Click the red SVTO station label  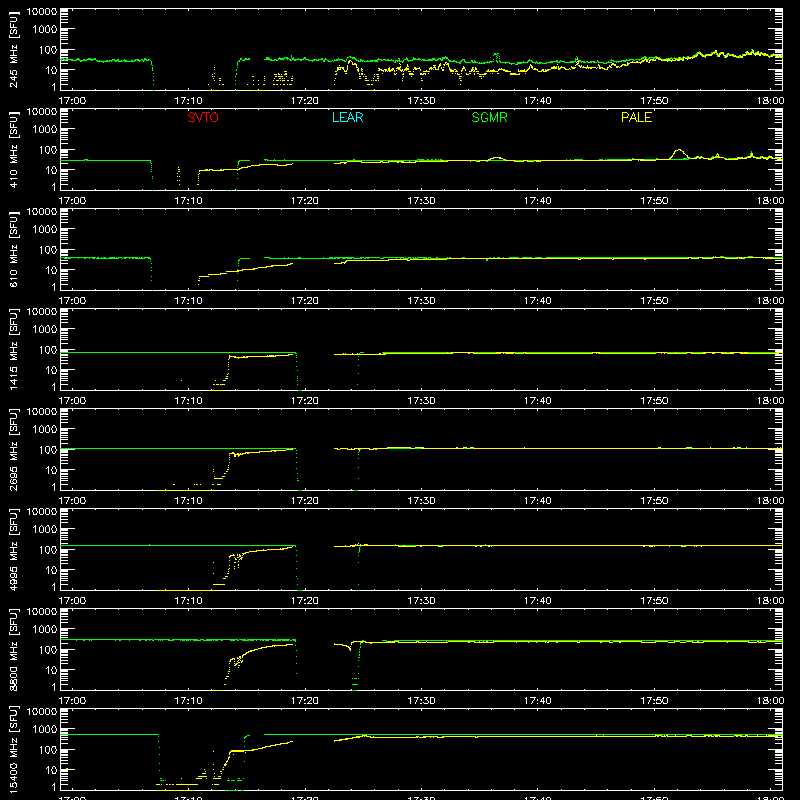pyautogui.click(x=203, y=117)
